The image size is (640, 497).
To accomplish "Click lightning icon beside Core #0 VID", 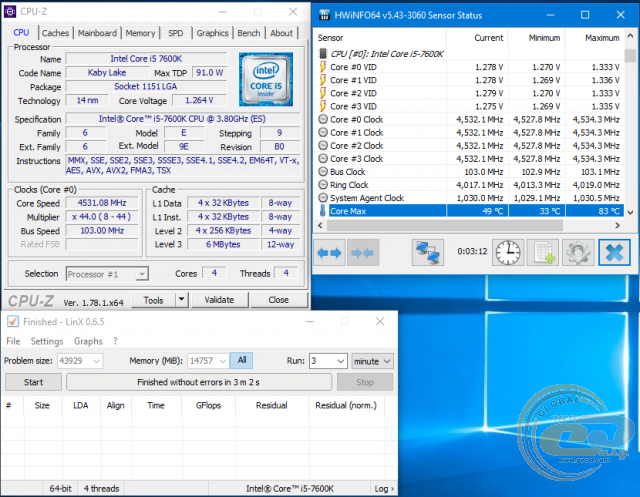I will [x=322, y=67].
